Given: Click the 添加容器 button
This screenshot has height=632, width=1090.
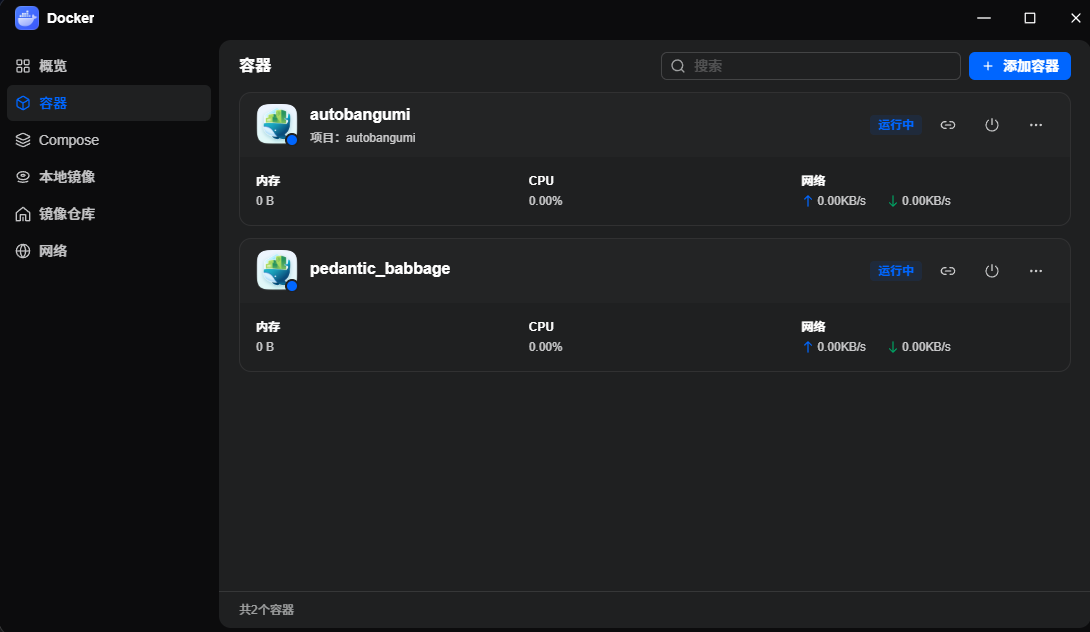Looking at the screenshot, I should pyautogui.click(x=1020, y=66).
